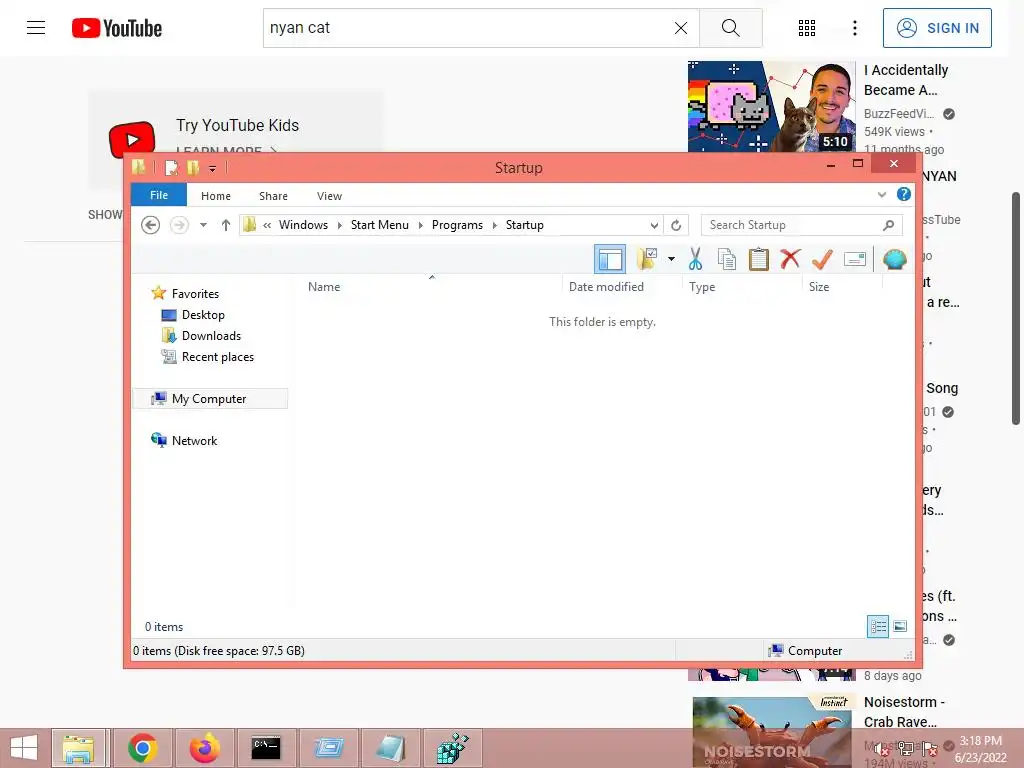Open the View ribbon tab

point(329,196)
